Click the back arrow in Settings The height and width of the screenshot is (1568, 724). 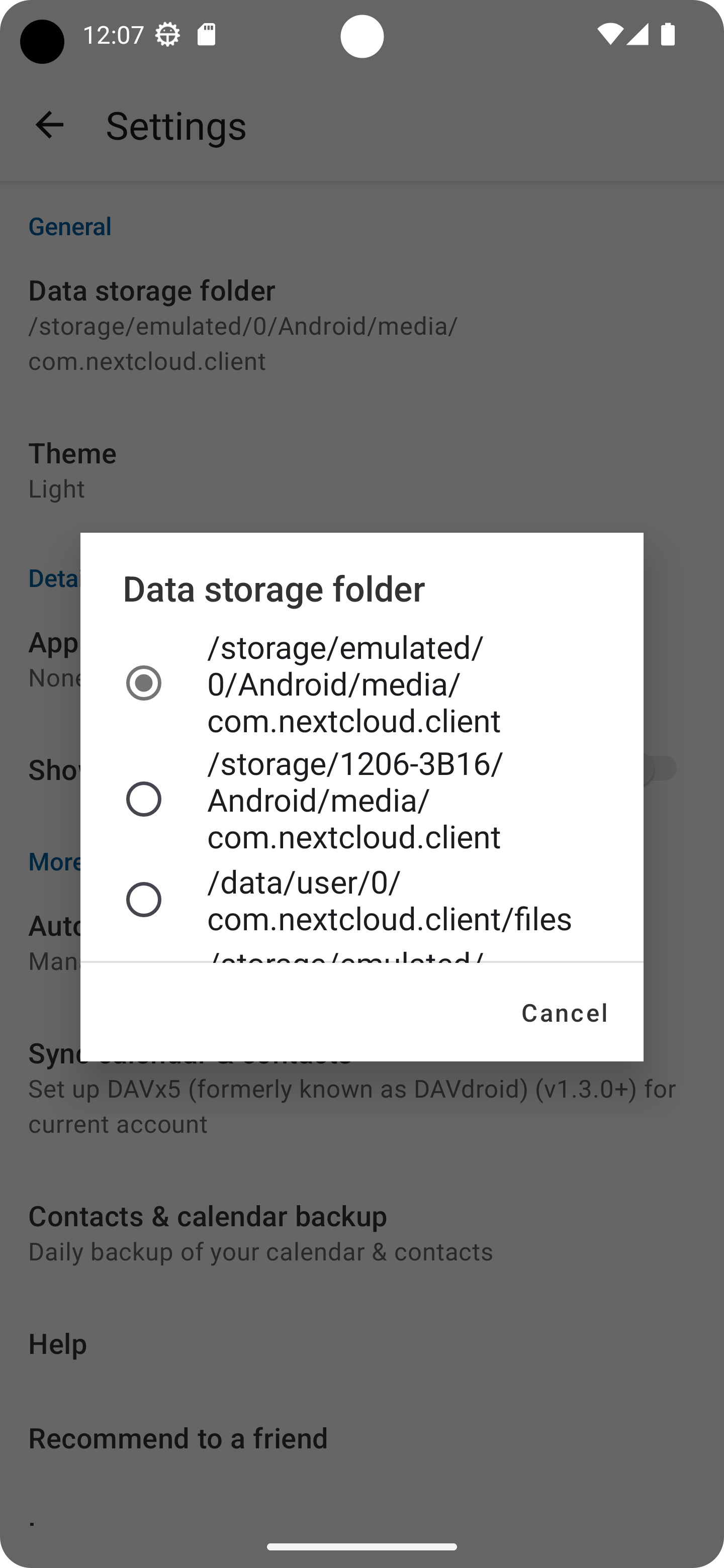[x=49, y=126]
